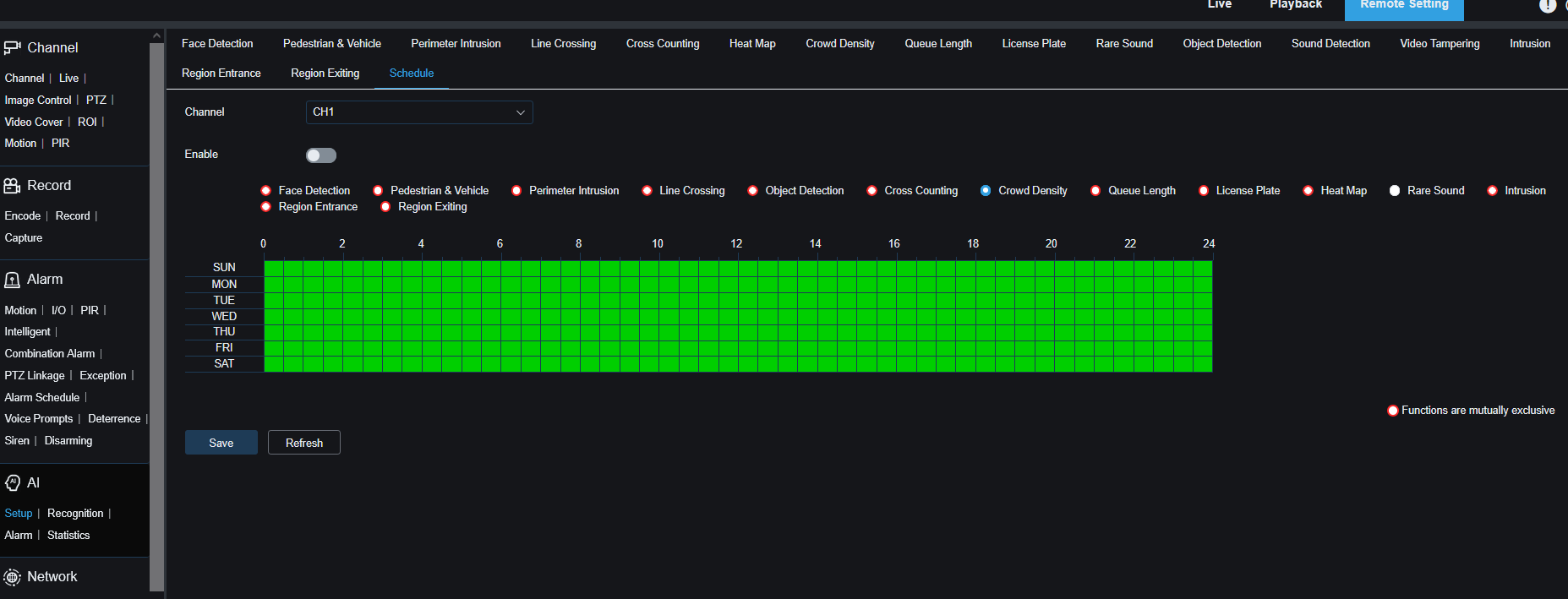The image size is (1568, 599).
Task: Click the alert icon in top bar
Action: point(1547,5)
